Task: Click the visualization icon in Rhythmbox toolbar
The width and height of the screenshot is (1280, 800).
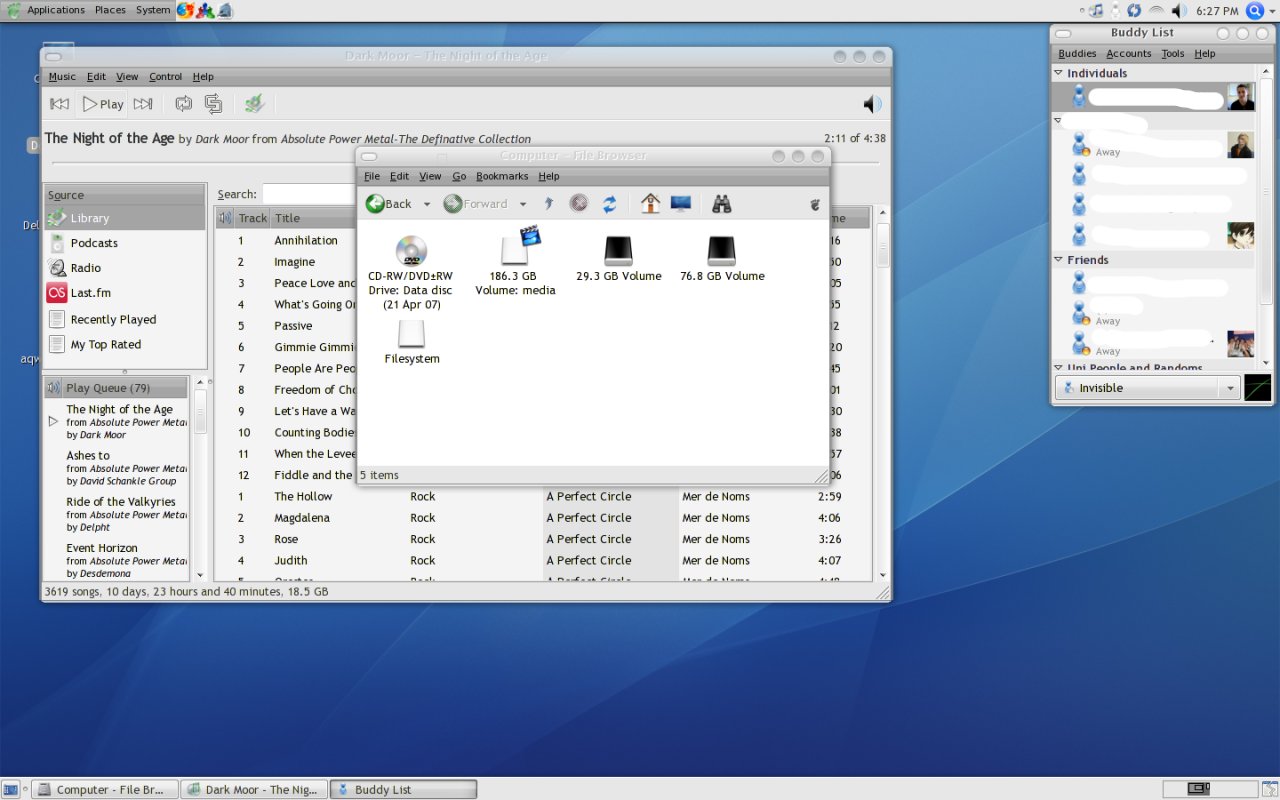Action: 254,104
